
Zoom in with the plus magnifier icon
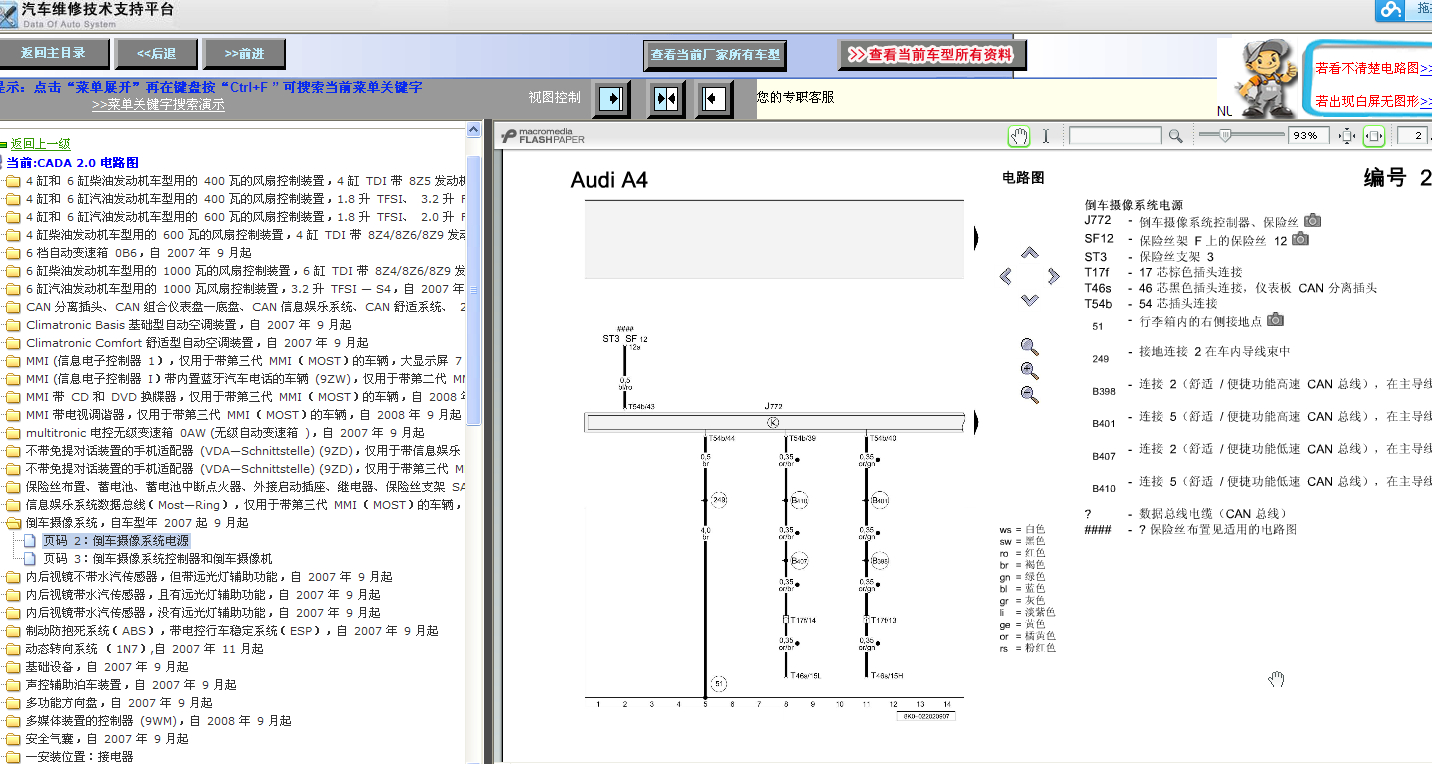1029,371
